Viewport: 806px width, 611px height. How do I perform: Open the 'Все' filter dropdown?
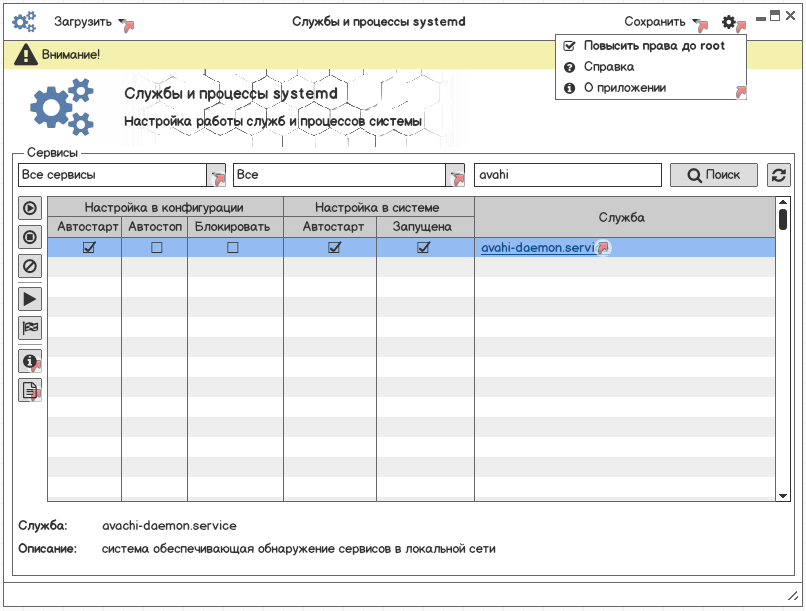coord(455,175)
